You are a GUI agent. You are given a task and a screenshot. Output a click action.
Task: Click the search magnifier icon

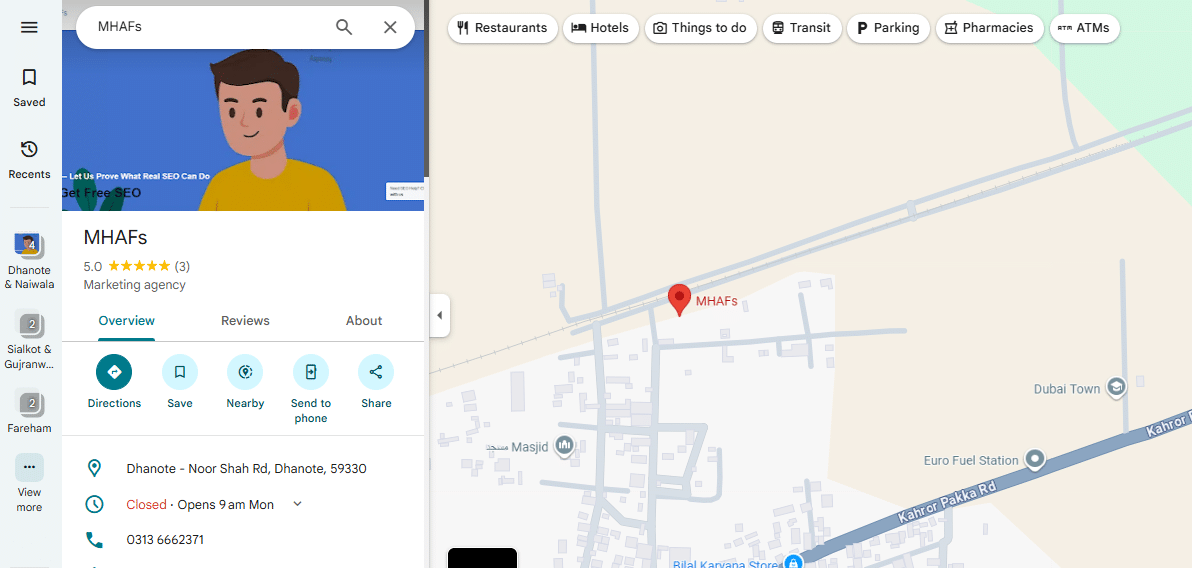coord(344,27)
